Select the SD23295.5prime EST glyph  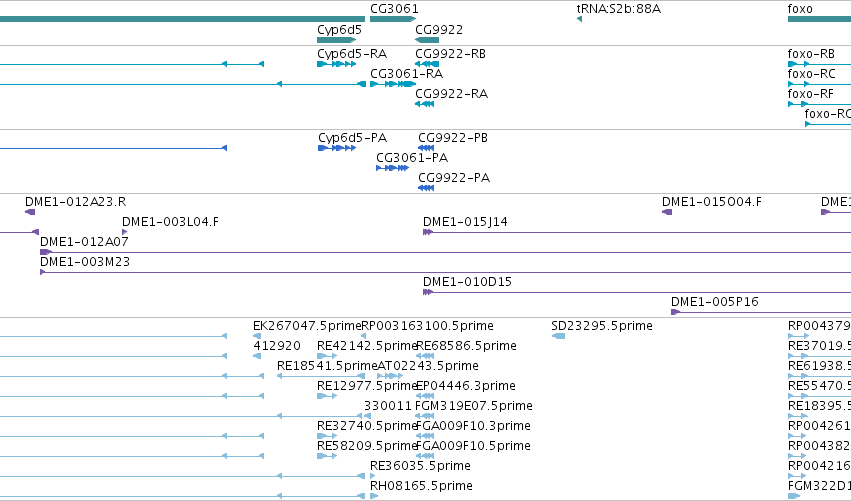point(558,336)
